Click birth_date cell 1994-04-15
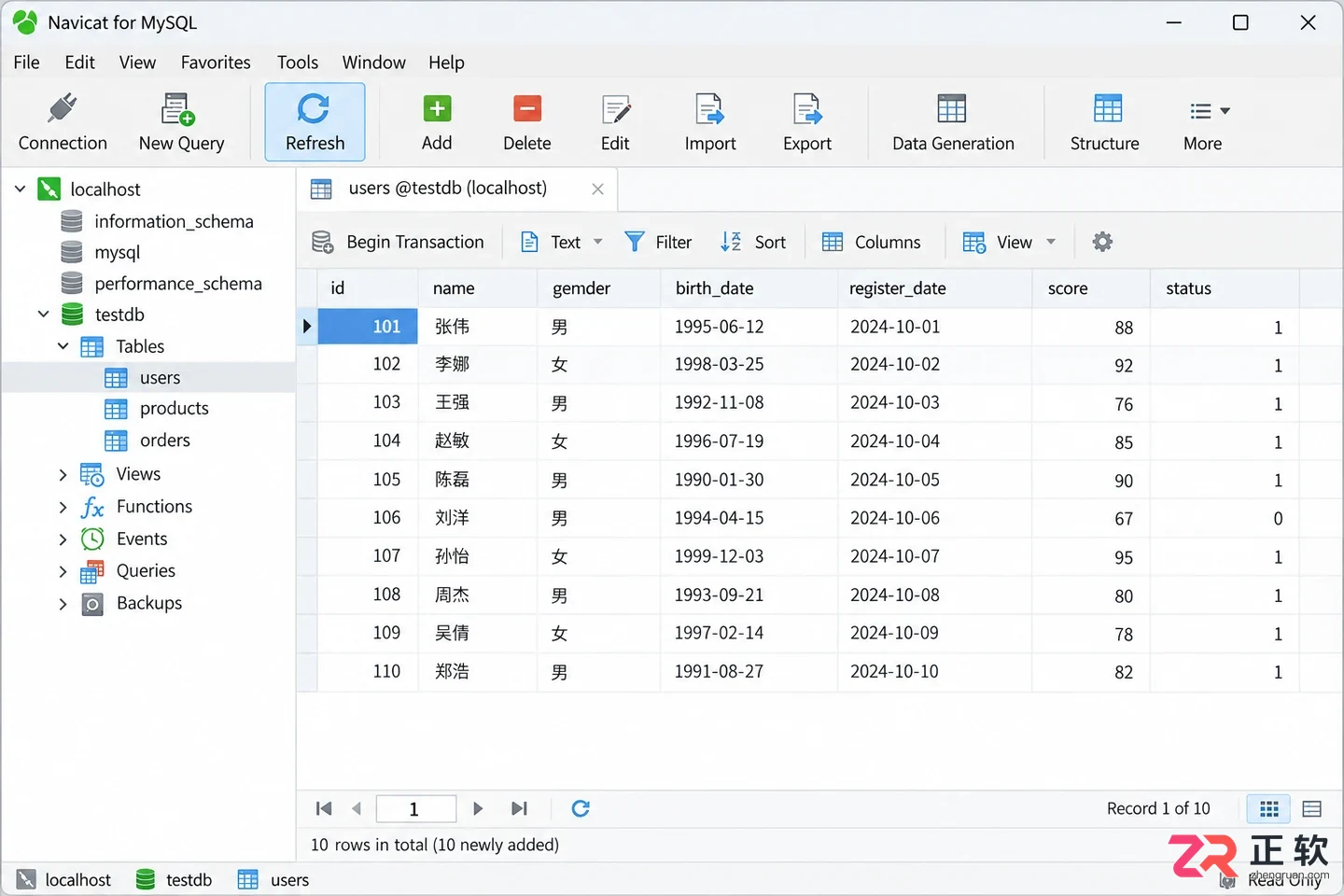Viewport: 1344px width, 896px height. 749,518
